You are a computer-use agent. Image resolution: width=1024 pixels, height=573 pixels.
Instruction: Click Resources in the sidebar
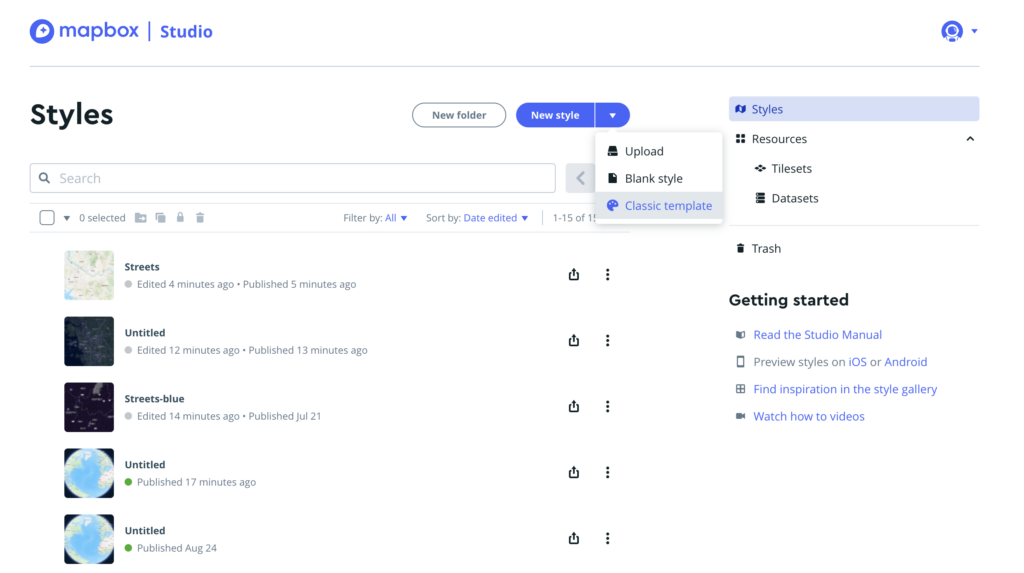pyautogui.click(x=778, y=139)
